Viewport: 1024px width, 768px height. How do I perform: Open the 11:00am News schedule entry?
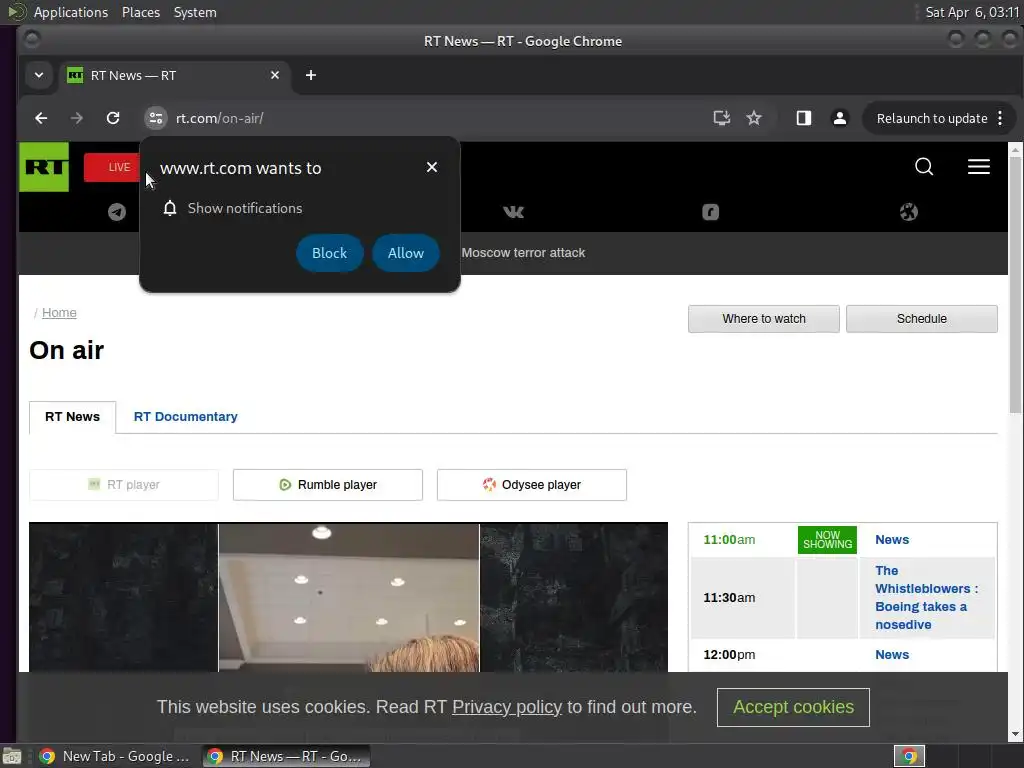[891, 539]
